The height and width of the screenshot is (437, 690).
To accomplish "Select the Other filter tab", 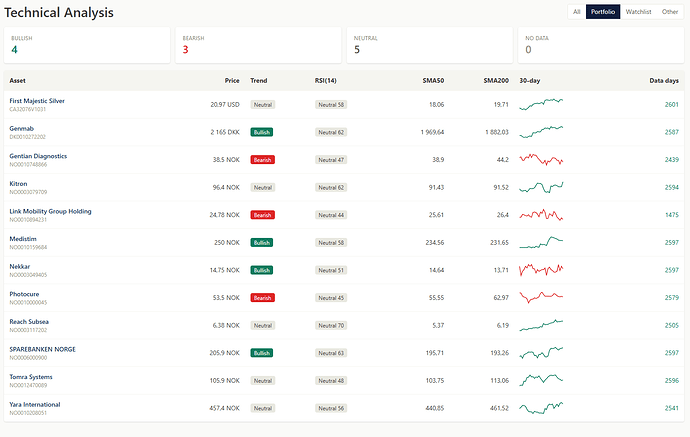I will (x=670, y=12).
